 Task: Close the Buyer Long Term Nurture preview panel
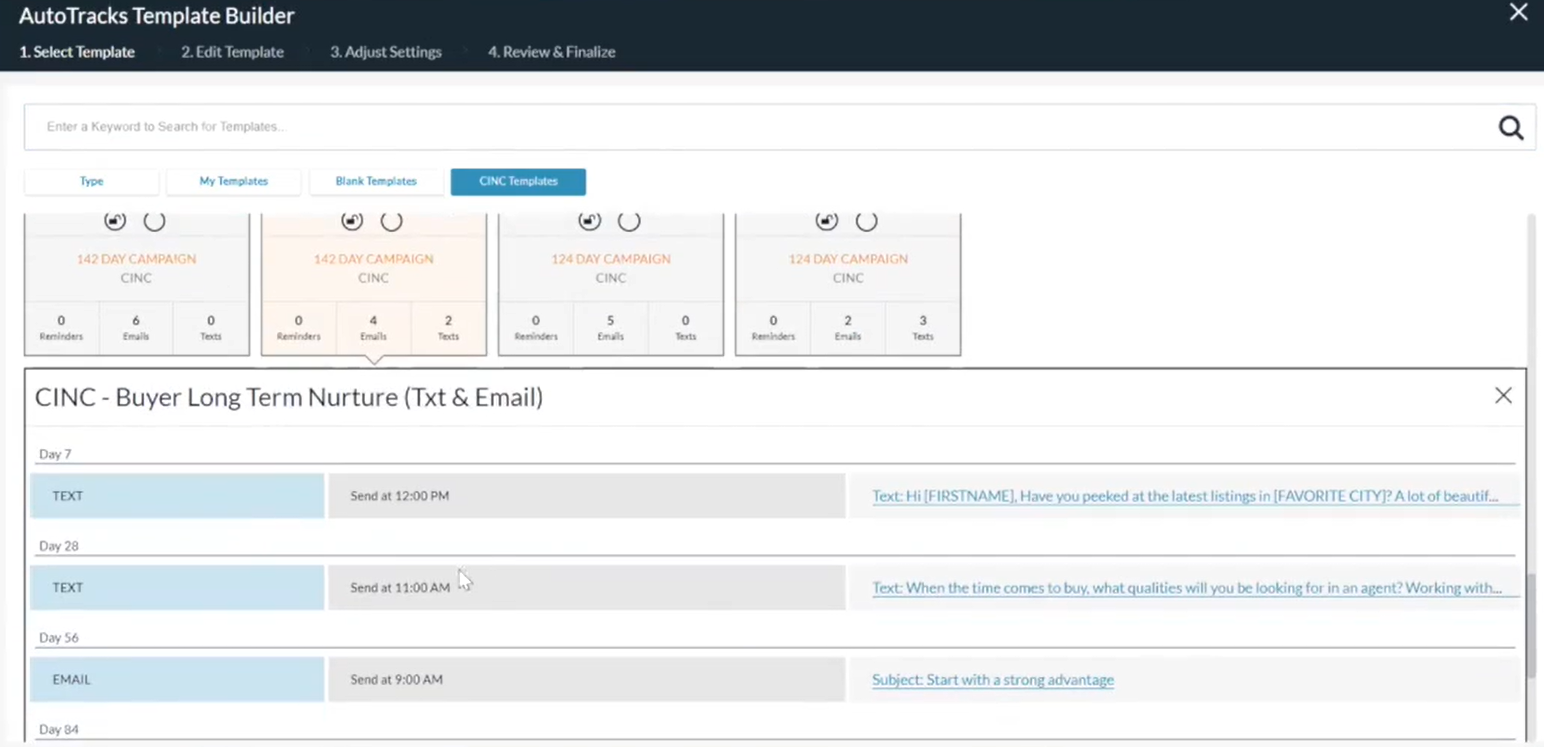tap(1503, 396)
